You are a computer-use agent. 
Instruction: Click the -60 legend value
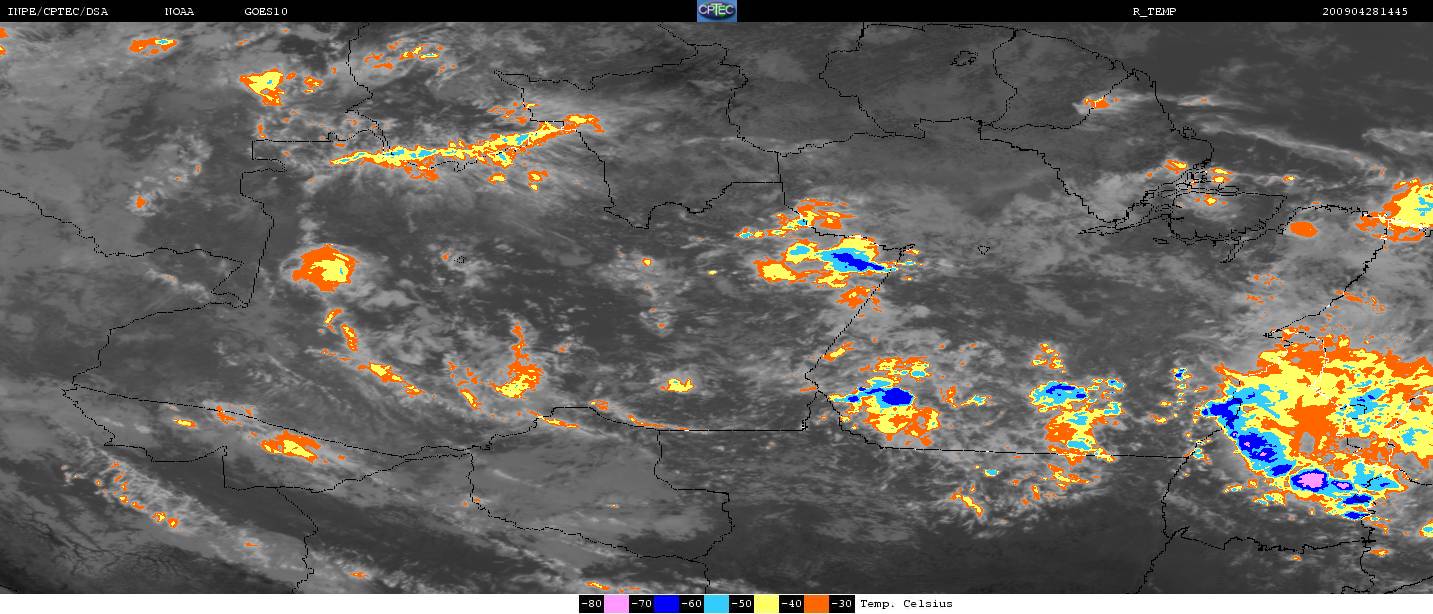tap(691, 604)
